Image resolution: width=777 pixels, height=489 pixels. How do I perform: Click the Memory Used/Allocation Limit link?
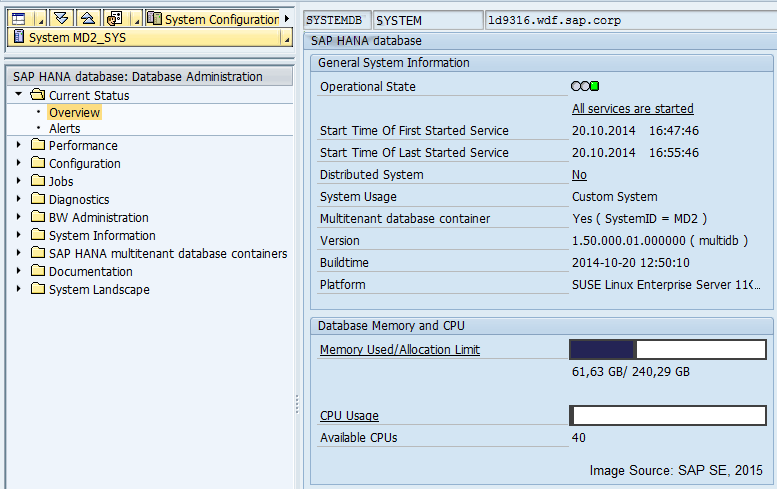pyautogui.click(x=399, y=350)
